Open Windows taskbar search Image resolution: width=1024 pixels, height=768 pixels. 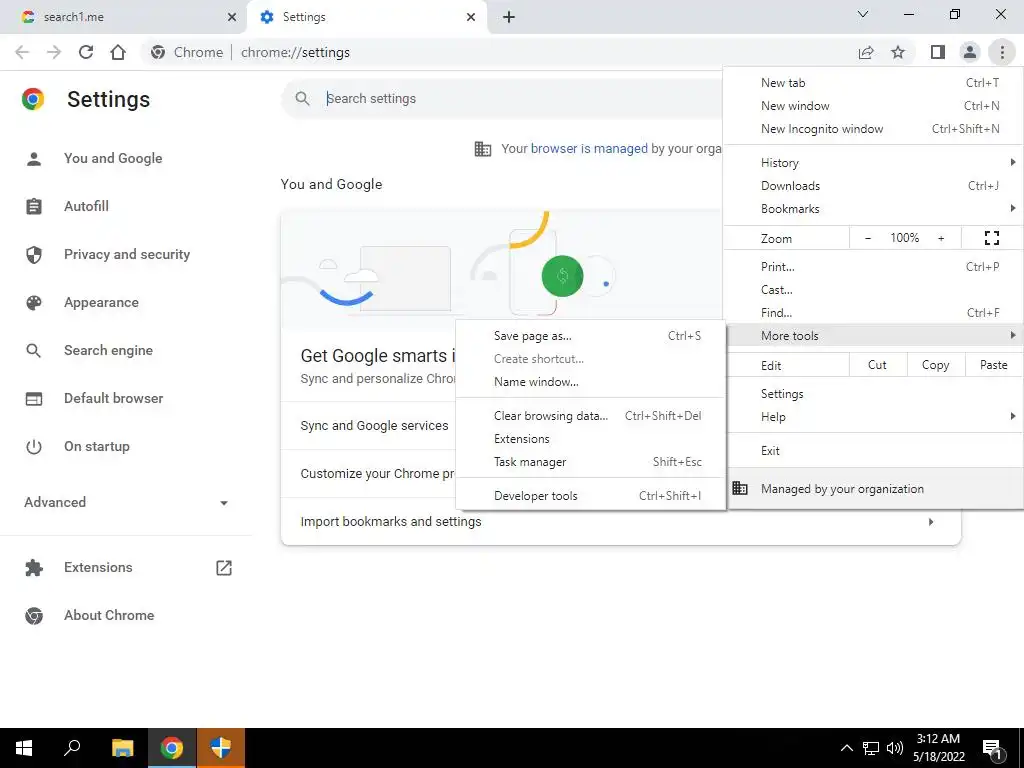[72, 748]
